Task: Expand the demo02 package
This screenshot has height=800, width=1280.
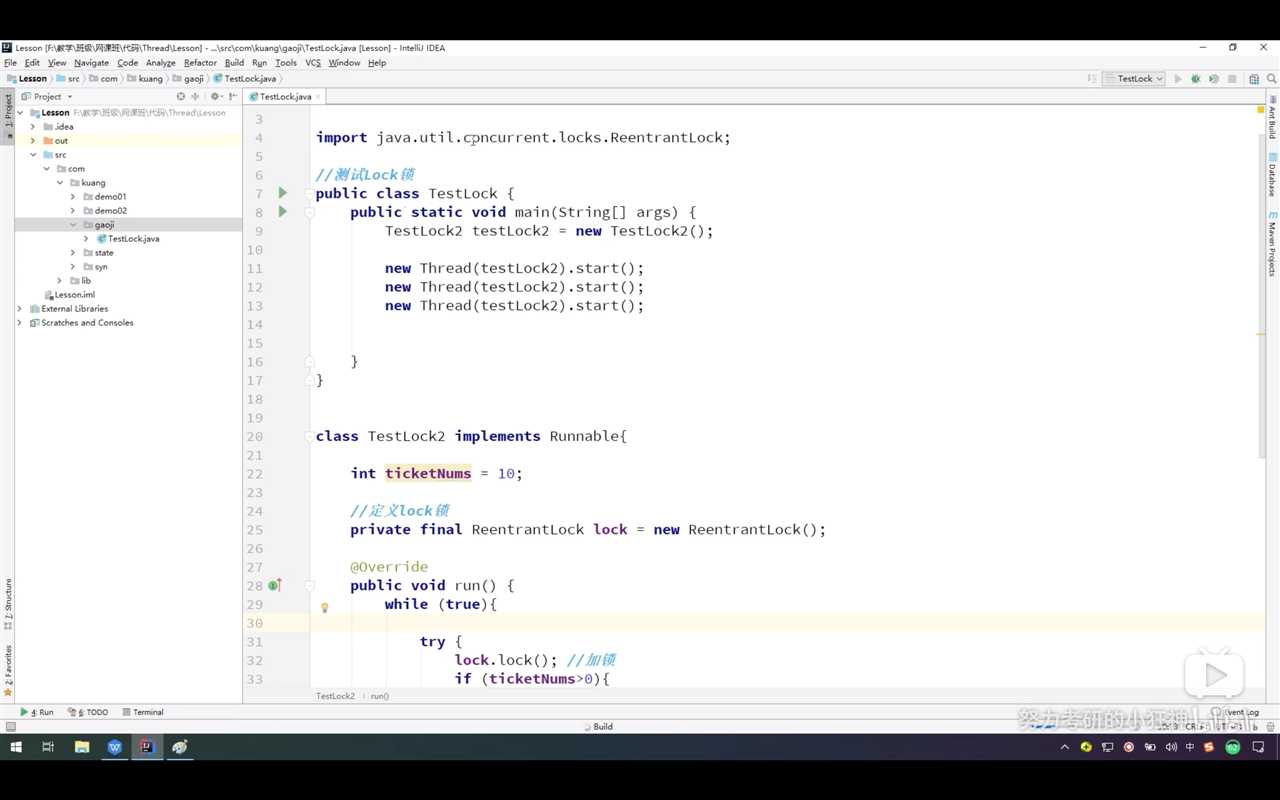Action: (73, 211)
